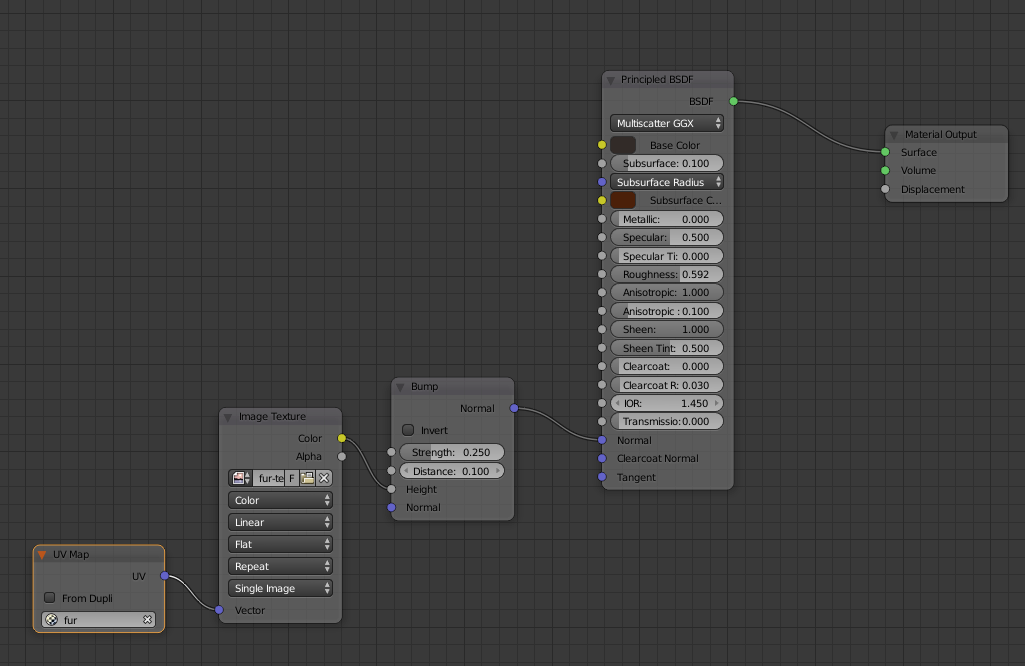Screen dimensions: 1025x666
Task: Increase Bump Distance with the right arrow
Action: (x=498, y=471)
